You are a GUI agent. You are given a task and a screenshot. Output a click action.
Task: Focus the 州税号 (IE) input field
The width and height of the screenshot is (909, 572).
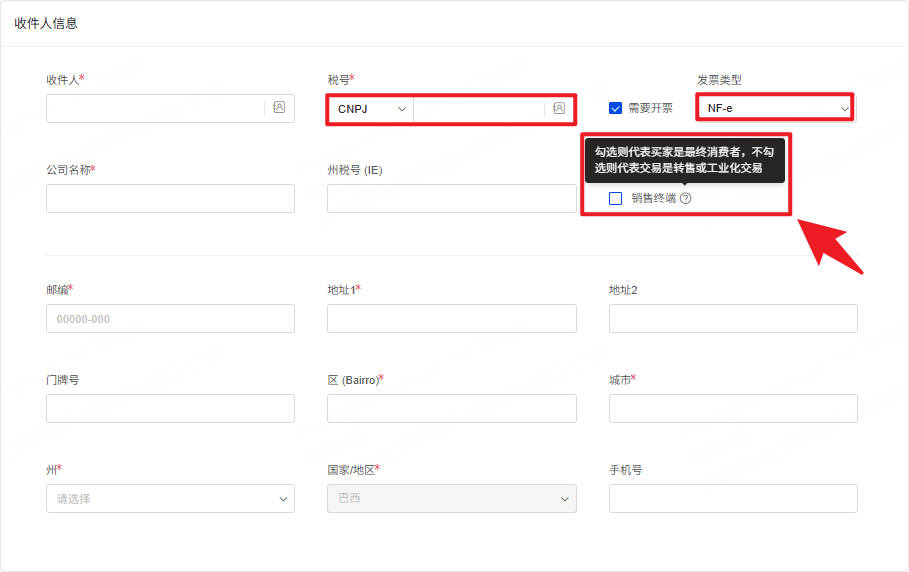pos(452,198)
